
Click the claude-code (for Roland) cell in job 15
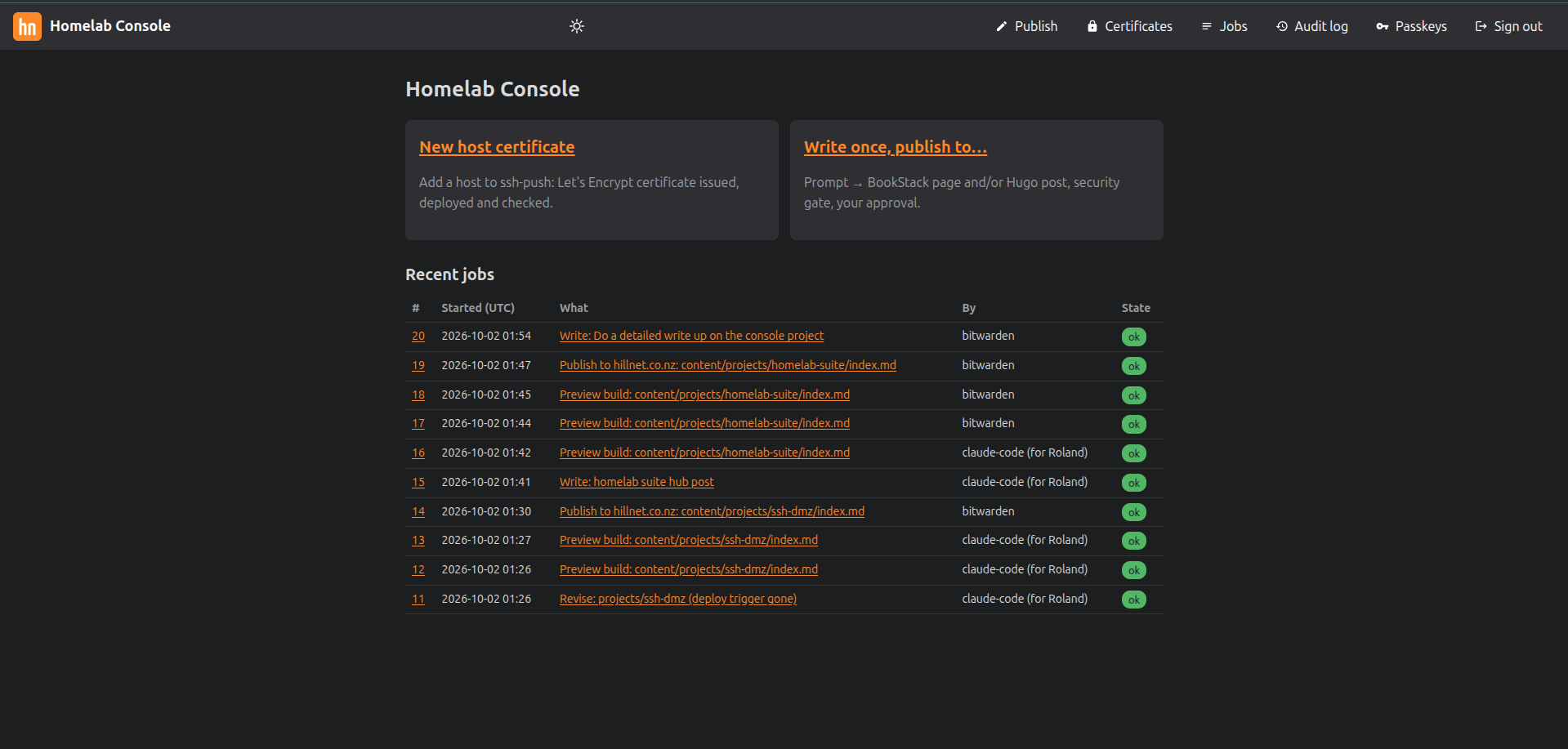pos(1025,482)
